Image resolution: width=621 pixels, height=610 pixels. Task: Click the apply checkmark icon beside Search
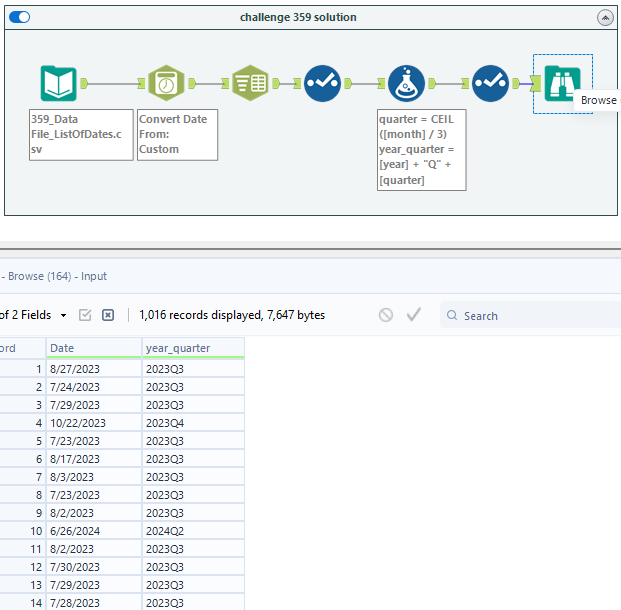click(414, 315)
